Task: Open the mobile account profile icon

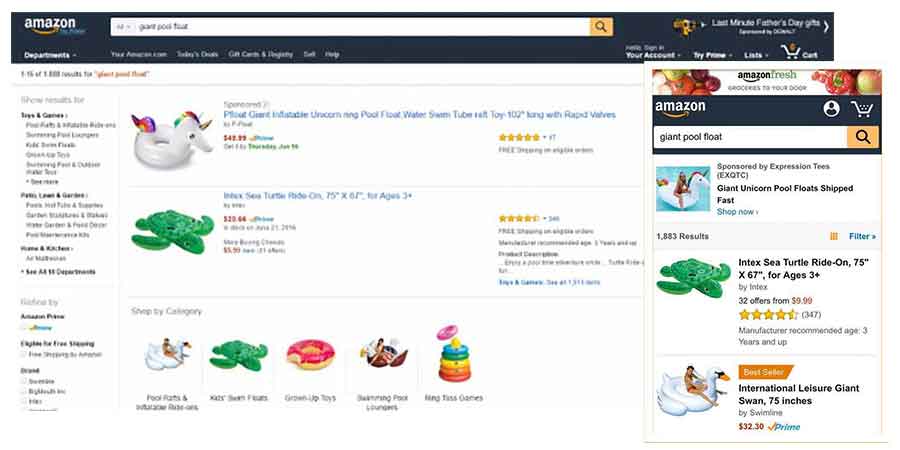Action: [832, 109]
